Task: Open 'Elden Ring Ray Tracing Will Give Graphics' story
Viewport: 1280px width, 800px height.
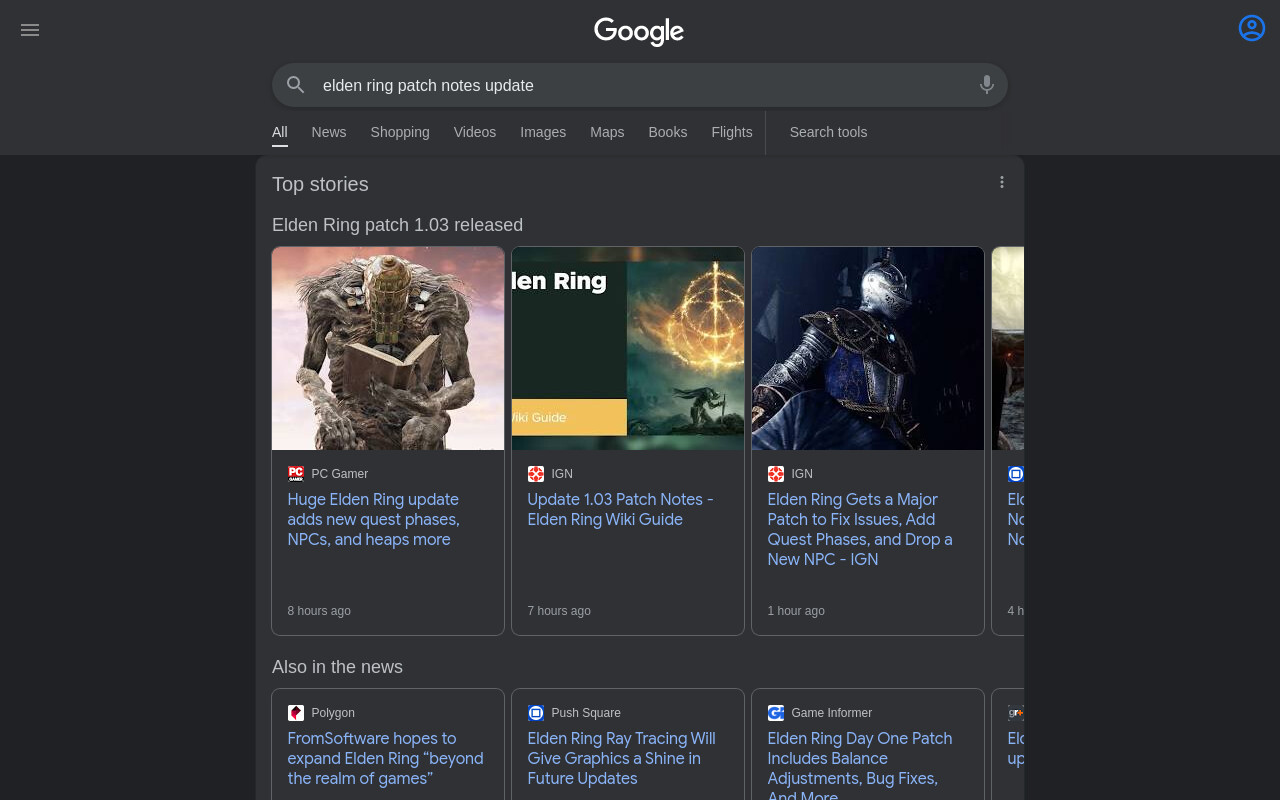Action: pyautogui.click(x=622, y=759)
